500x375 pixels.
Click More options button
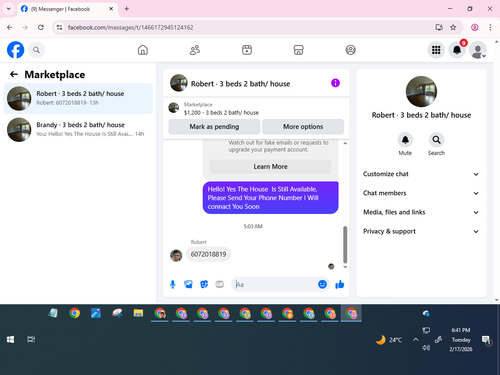click(x=303, y=127)
